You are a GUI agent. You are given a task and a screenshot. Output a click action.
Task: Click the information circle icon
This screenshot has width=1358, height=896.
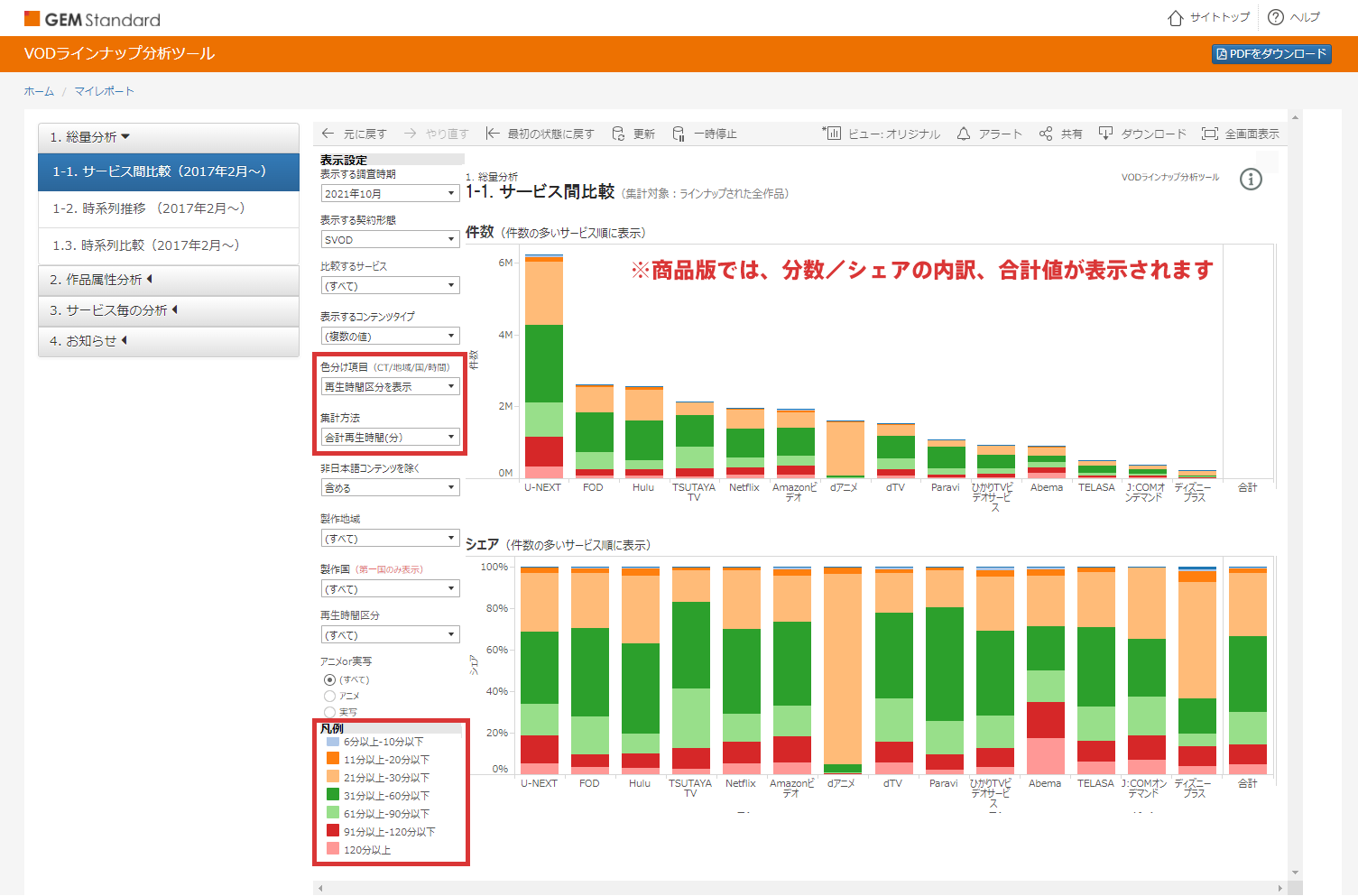[1251, 180]
